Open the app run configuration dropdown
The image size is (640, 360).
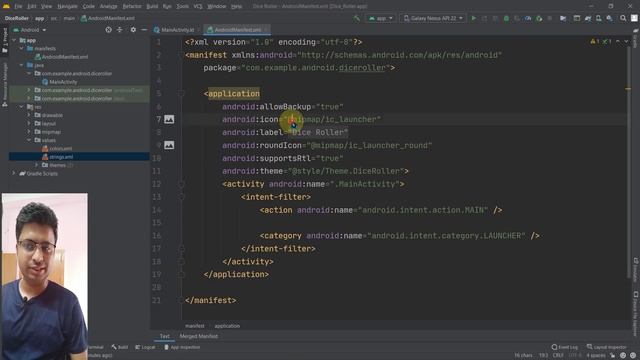[380, 18]
